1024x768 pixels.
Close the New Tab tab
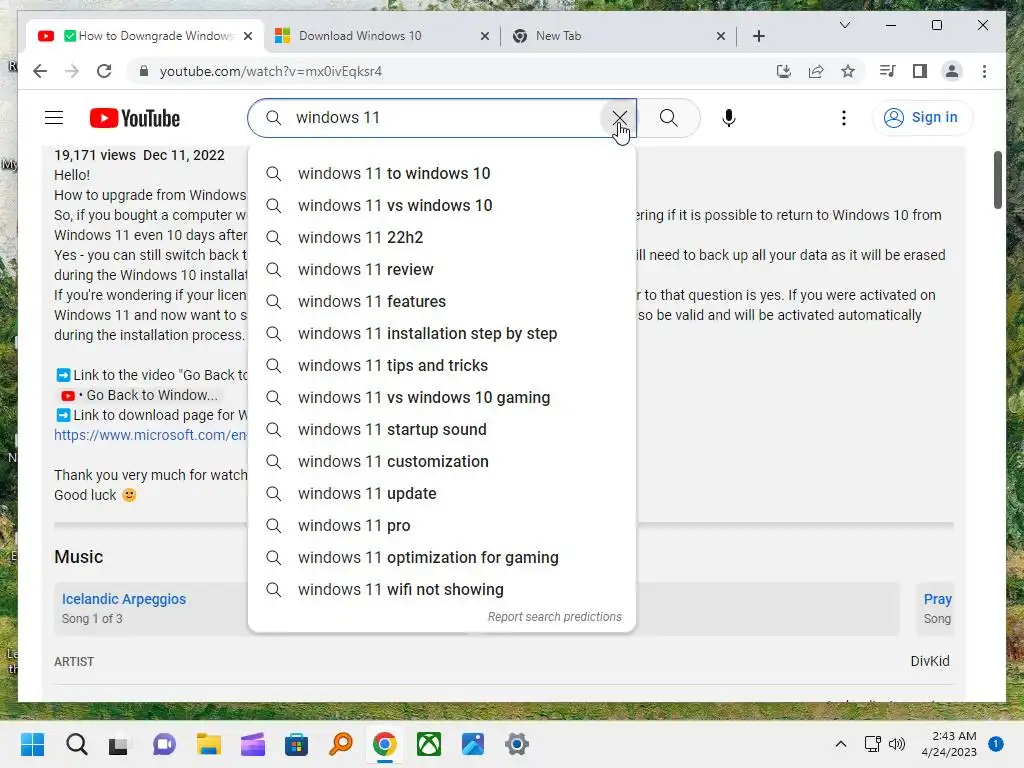pyautogui.click(x=721, y=36)
